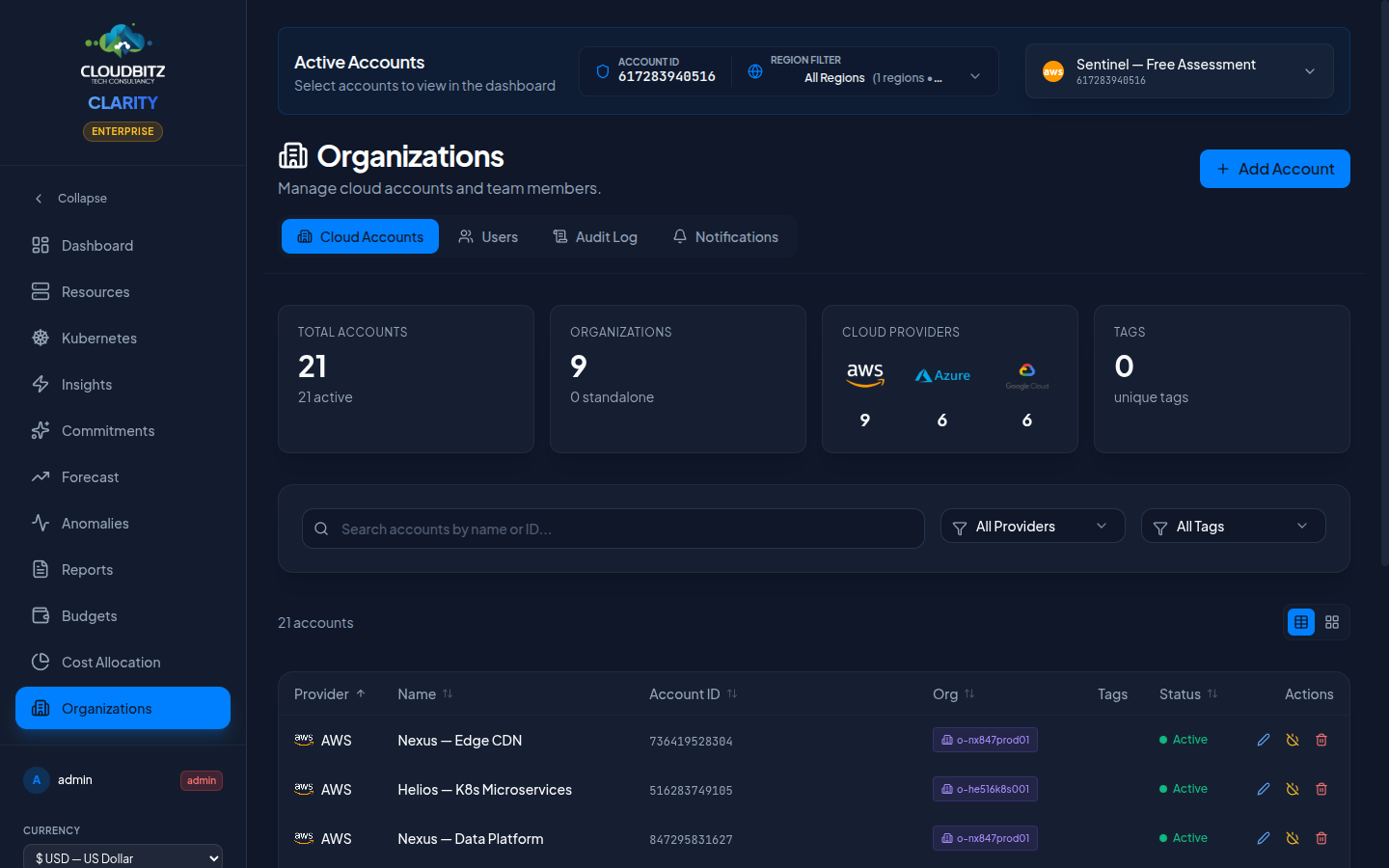Delete the Helios — K8s Microservices account
The height and width of the screenshot is (868, 1389).
click(x=1321, y=789)
